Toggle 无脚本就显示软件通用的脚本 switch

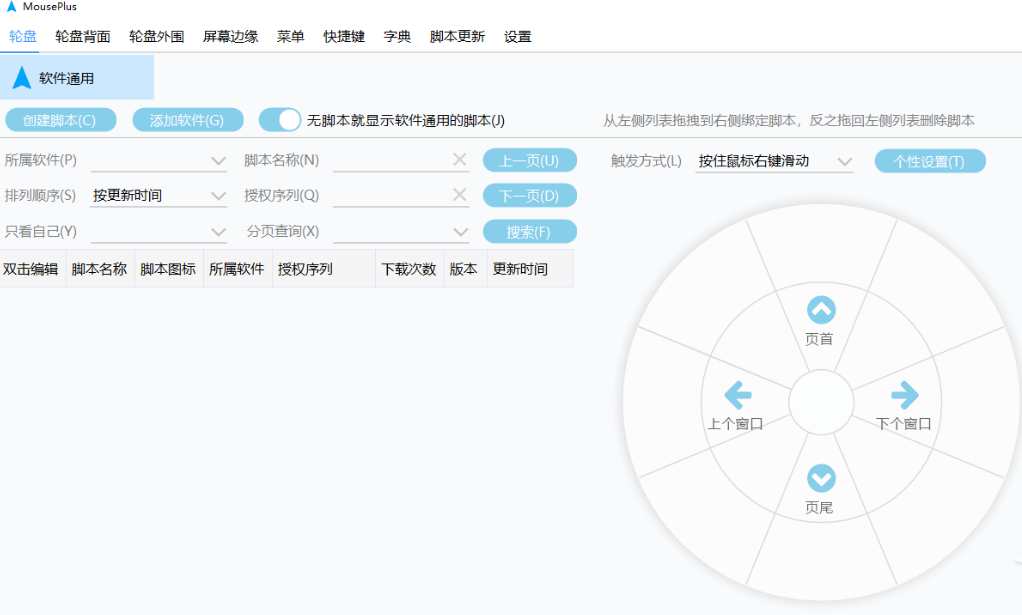click(x=281, y=119)
